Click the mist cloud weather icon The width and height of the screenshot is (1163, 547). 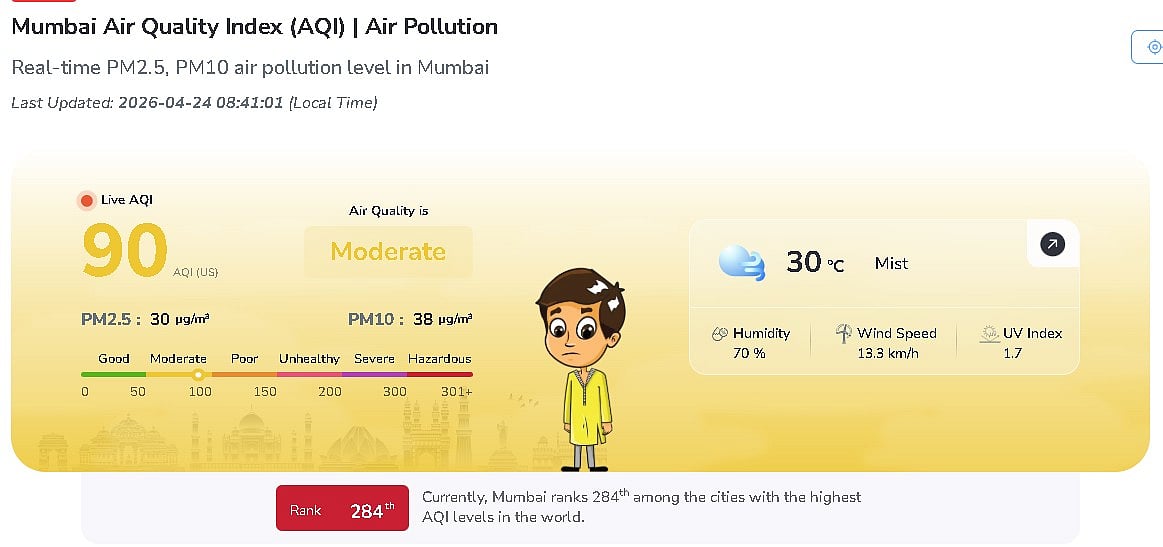pos(742,263)
